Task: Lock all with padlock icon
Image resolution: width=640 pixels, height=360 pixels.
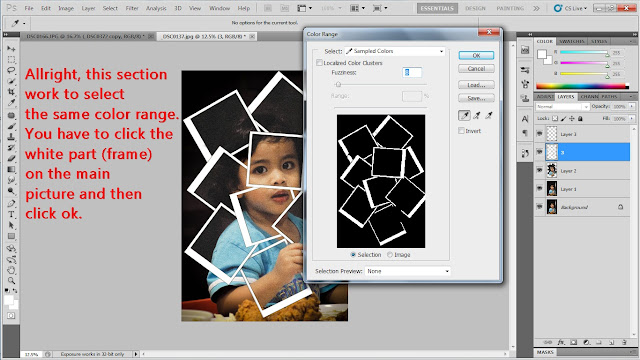Action: 580,118
